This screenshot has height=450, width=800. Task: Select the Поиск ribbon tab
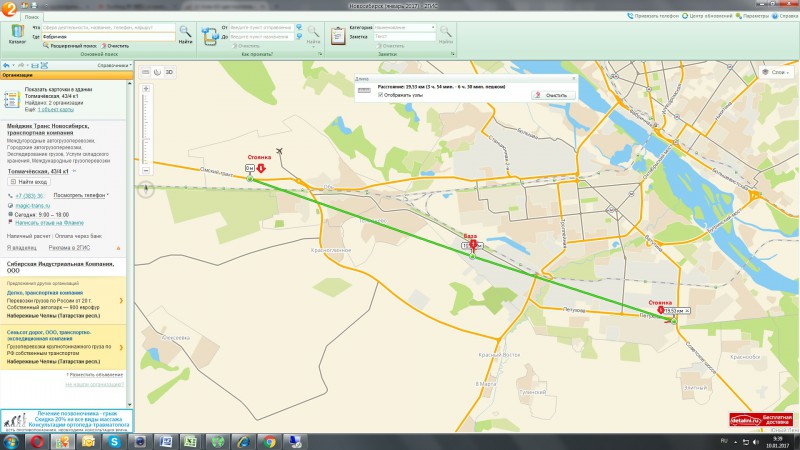coord(32,18)
